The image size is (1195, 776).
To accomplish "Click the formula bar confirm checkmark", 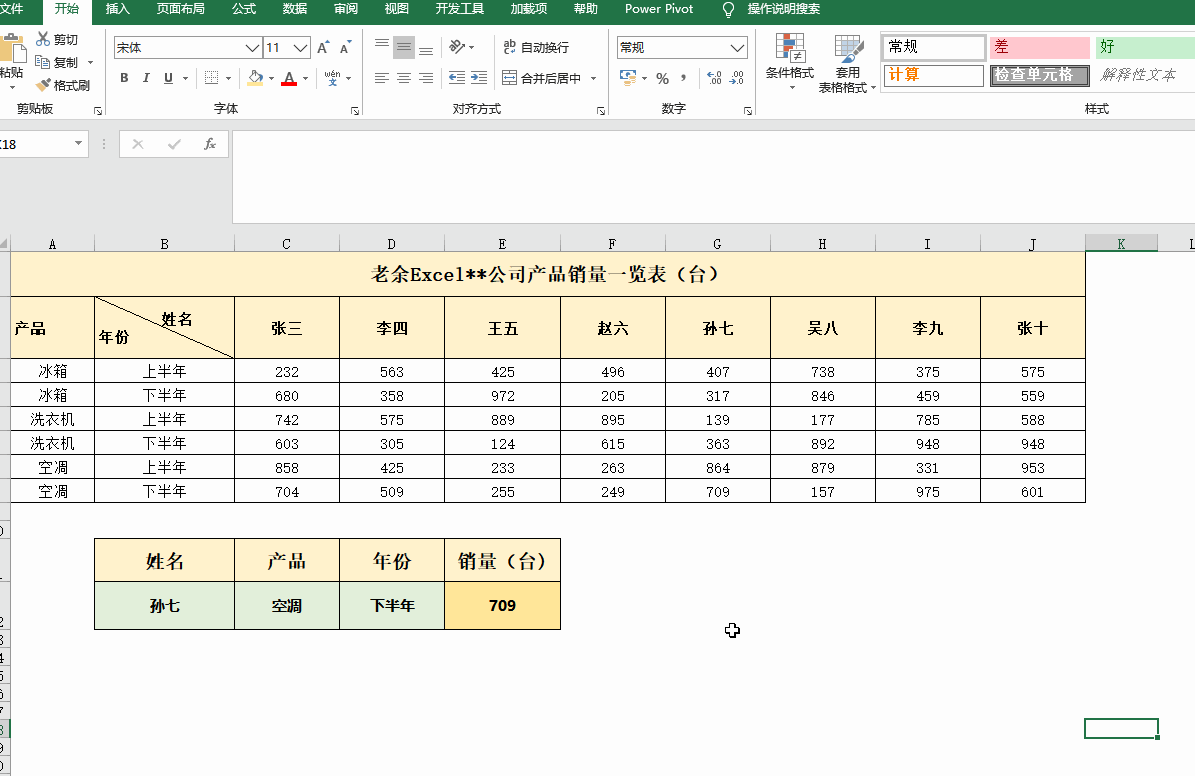I will click(175, 144).
